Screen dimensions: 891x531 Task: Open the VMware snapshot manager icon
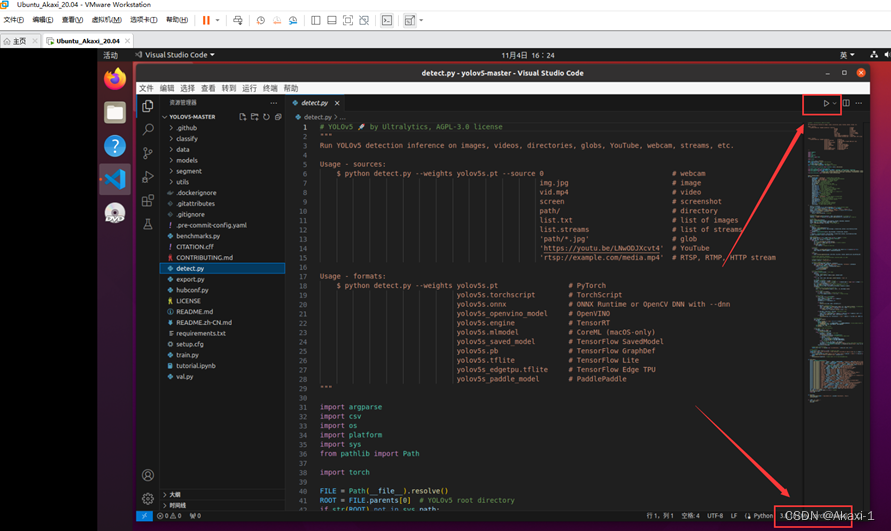point(293,20)
